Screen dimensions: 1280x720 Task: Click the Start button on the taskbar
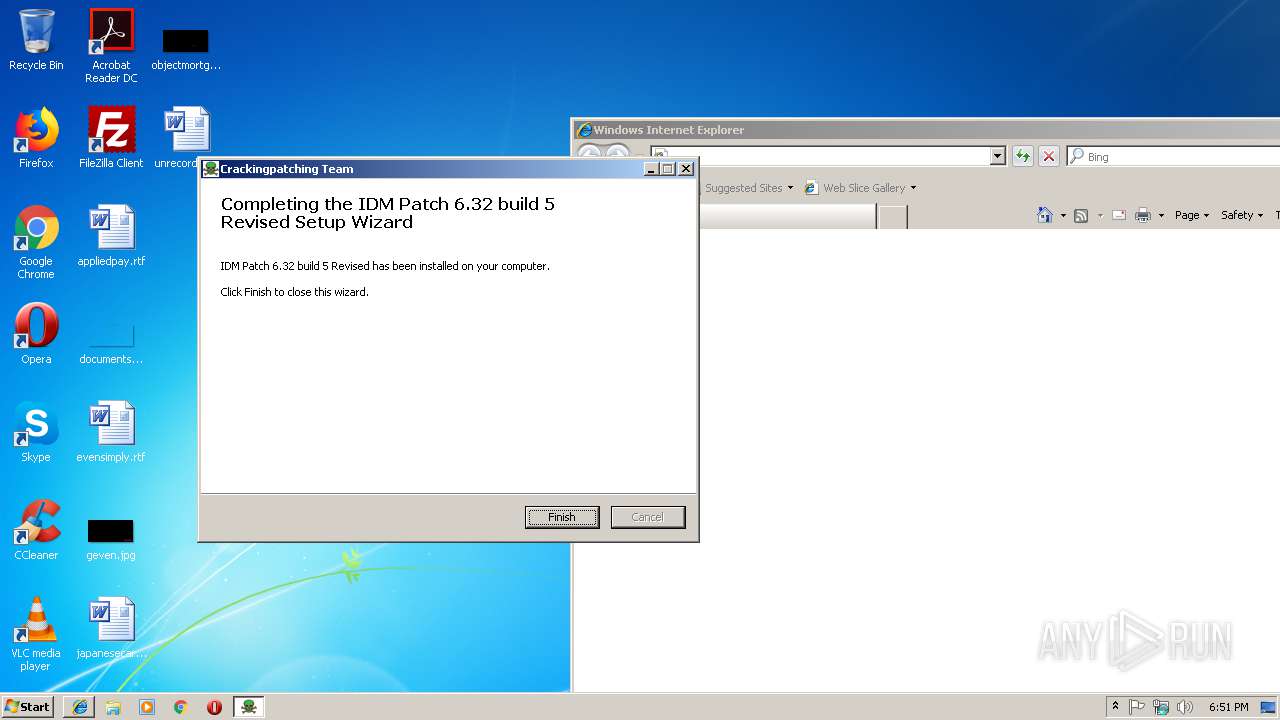(27, 707)
